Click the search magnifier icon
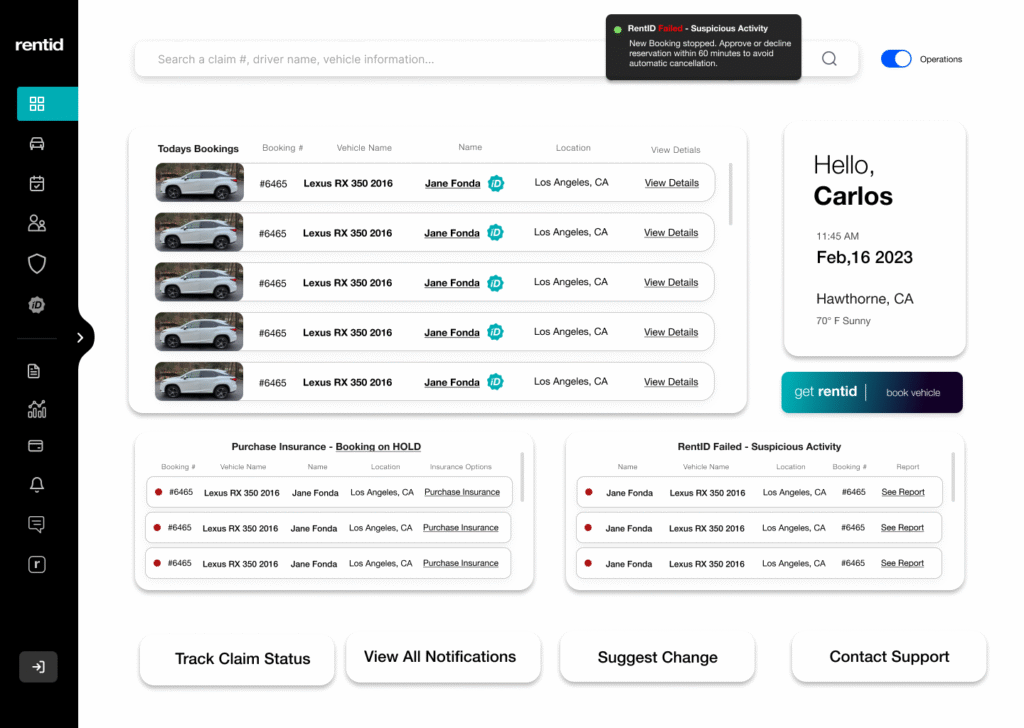Viewport: 1024px width, 728px height. [x=829, y=59]
